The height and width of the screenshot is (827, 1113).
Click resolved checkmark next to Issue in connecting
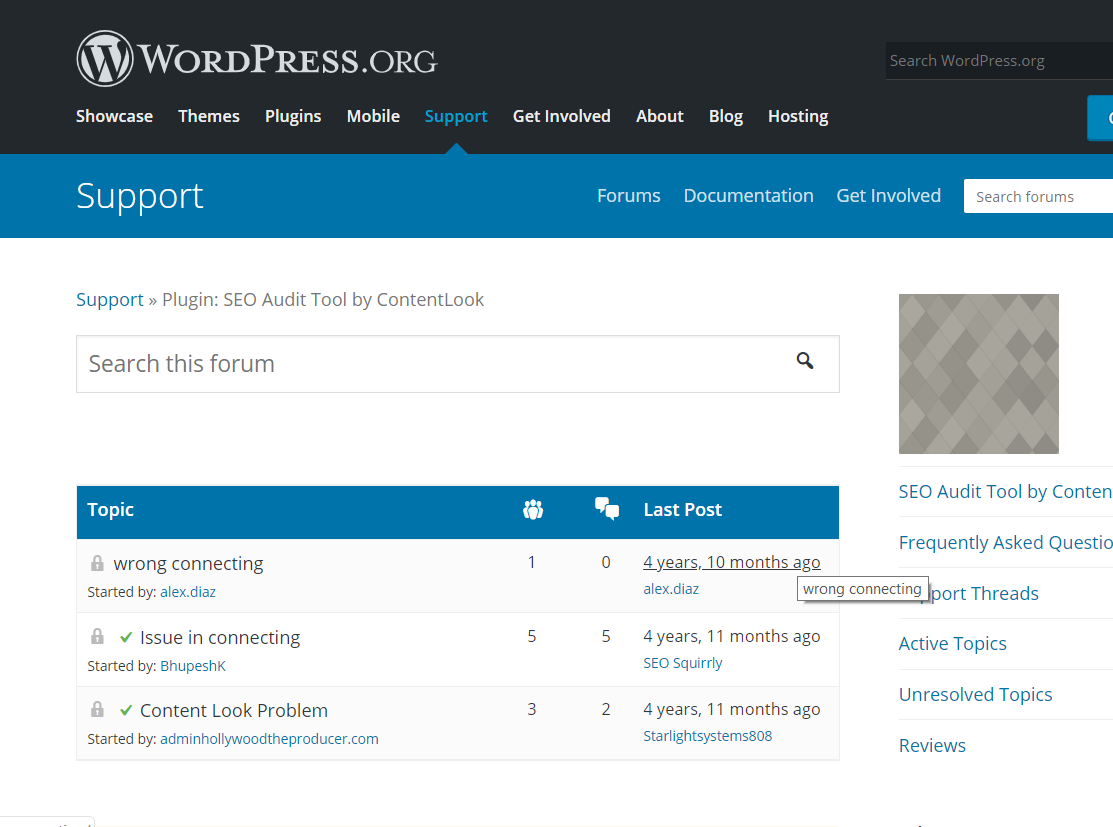tap(126, 637)
